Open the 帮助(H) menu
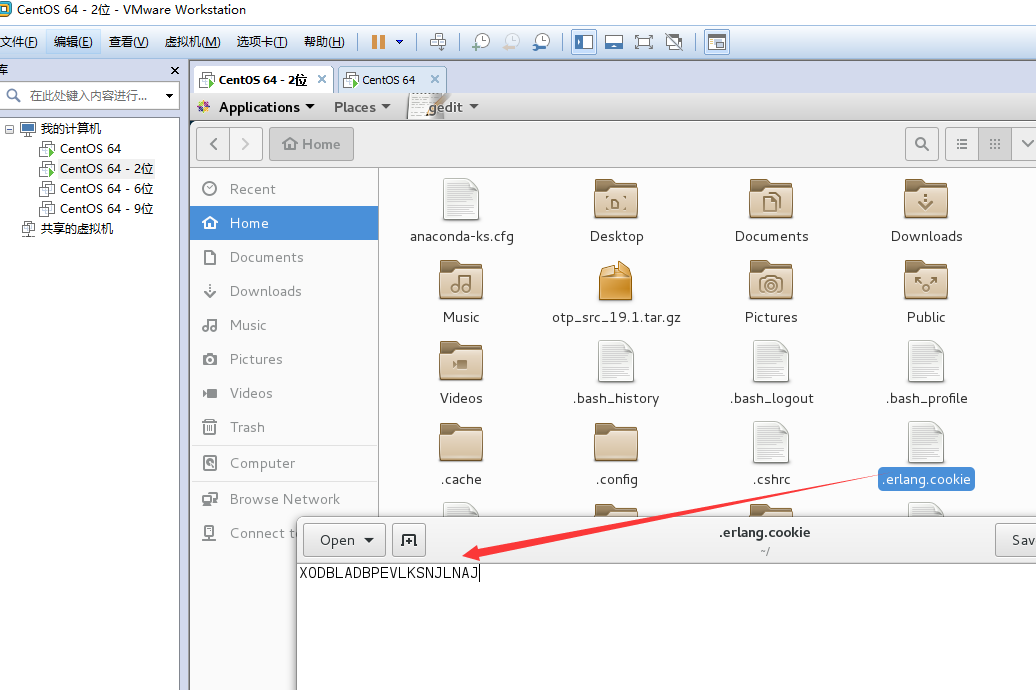The image size is (1036, 690). [x=324, y=42]
